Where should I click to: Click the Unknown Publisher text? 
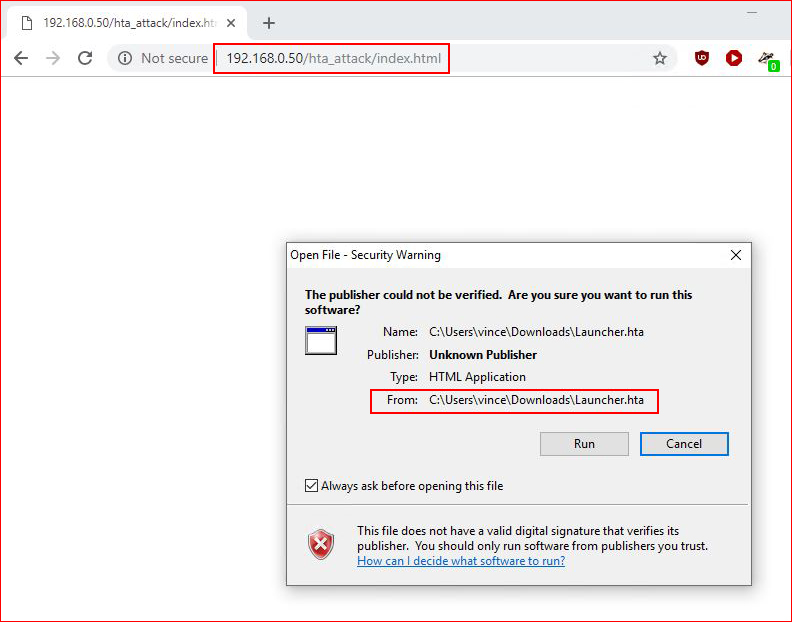point(483,355)
